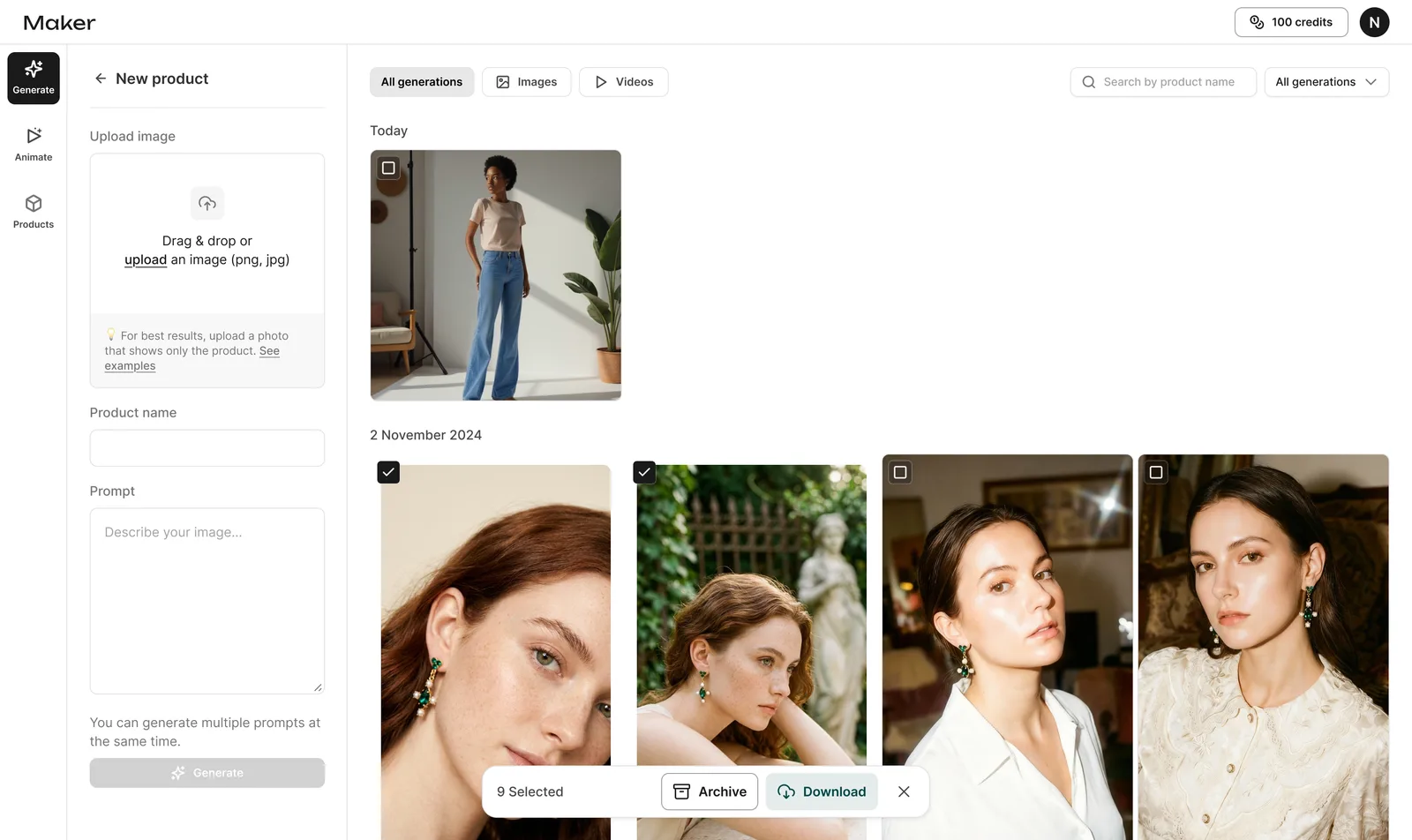This screenshot has width=1412, height=840.
Task: Untick the garden statue portrait checkbox
Action: click(644, 472)
